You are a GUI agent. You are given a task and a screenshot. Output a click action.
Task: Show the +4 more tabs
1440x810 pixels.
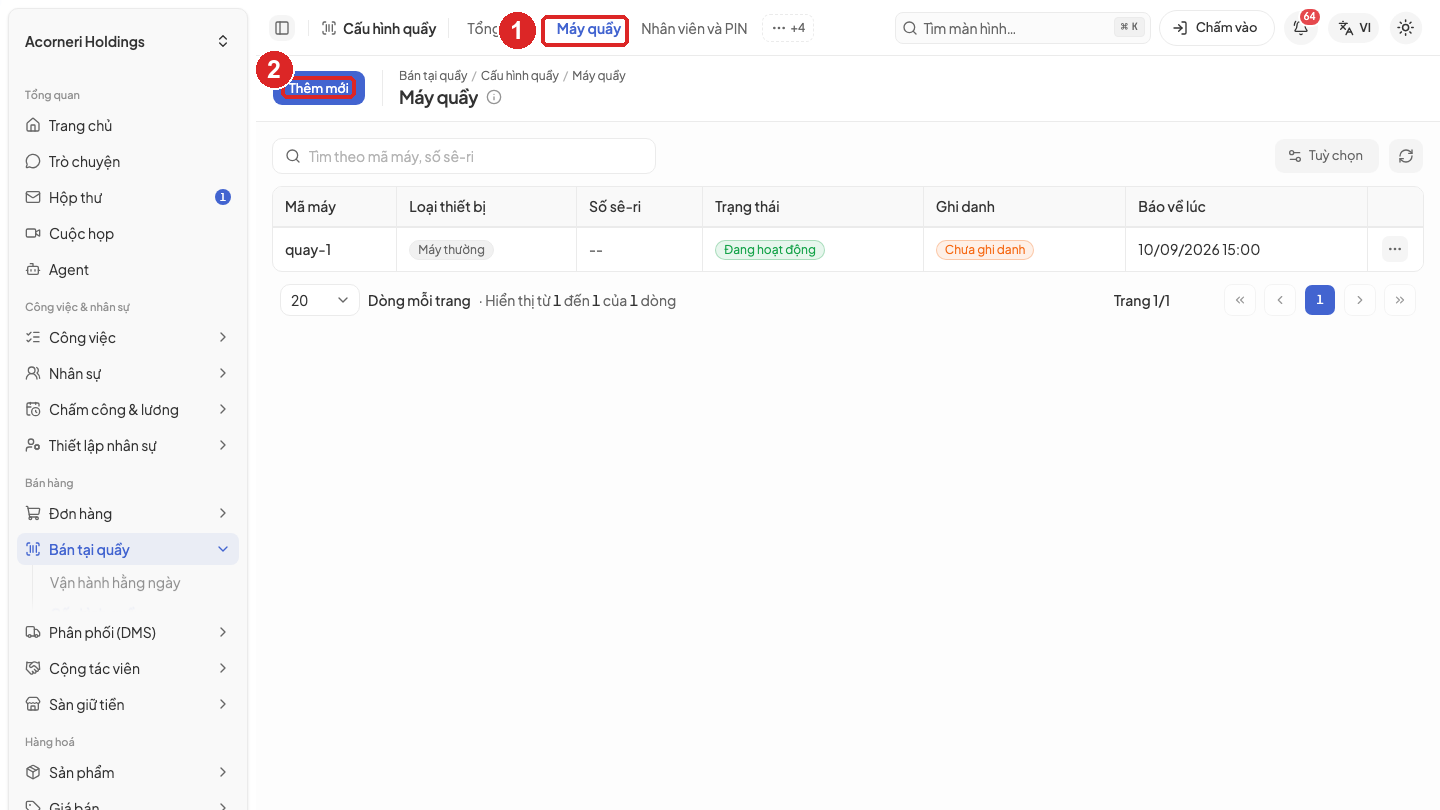[788, 29]
